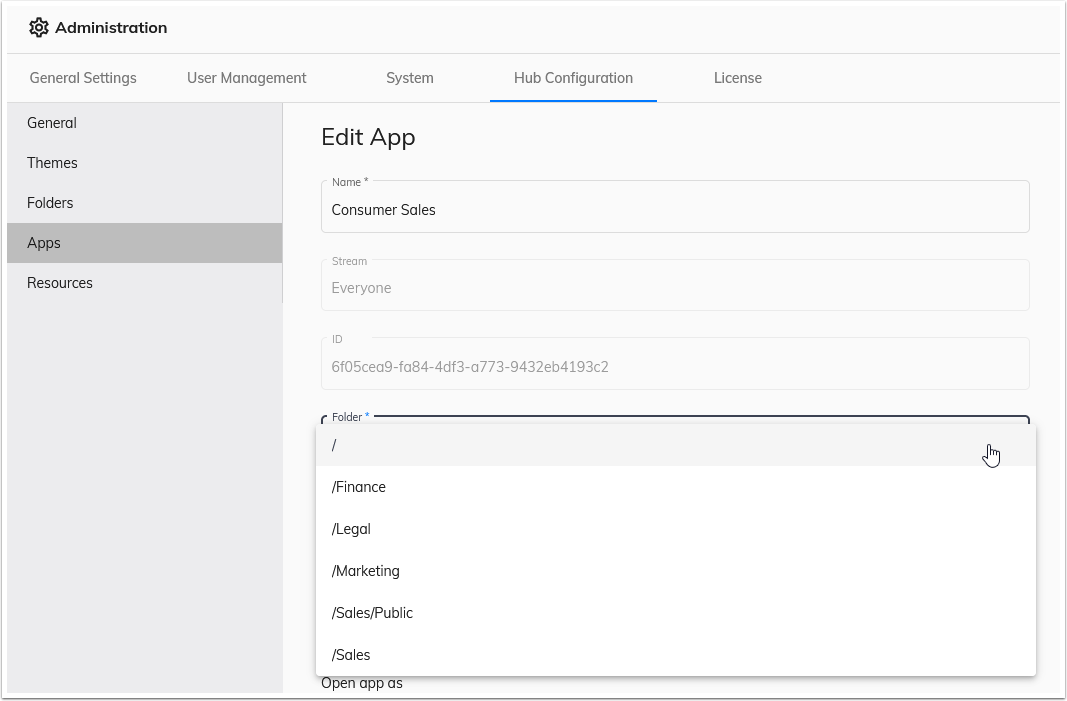Switch to the User Management tab
This screenshot has height=701, width=1067.
click(x=246, y=77)
